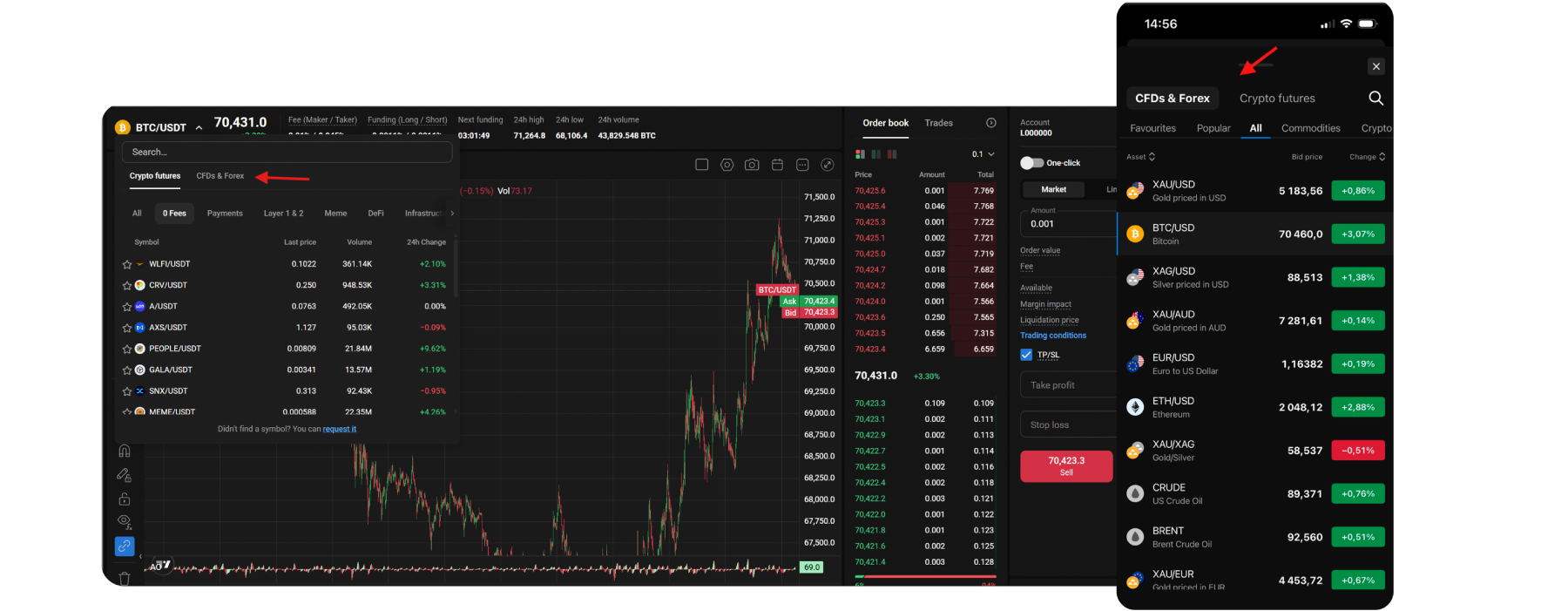Switch to CFDs & Forex tab in desktop selector
Viewport: 1568px width, 611px height.
[220, 176]
